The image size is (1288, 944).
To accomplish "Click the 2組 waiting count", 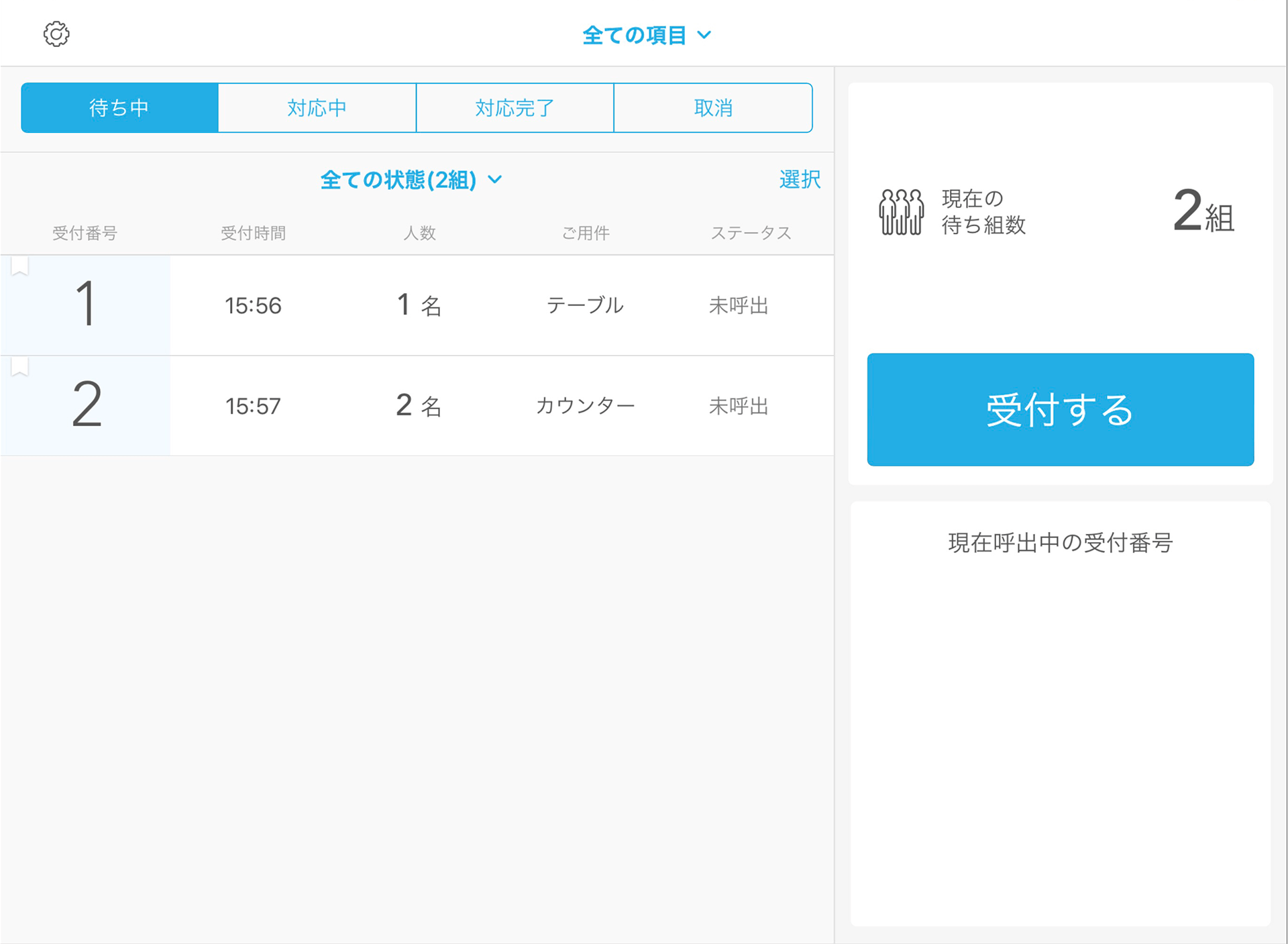I will pyautogui.click(x=1203, y=212).
